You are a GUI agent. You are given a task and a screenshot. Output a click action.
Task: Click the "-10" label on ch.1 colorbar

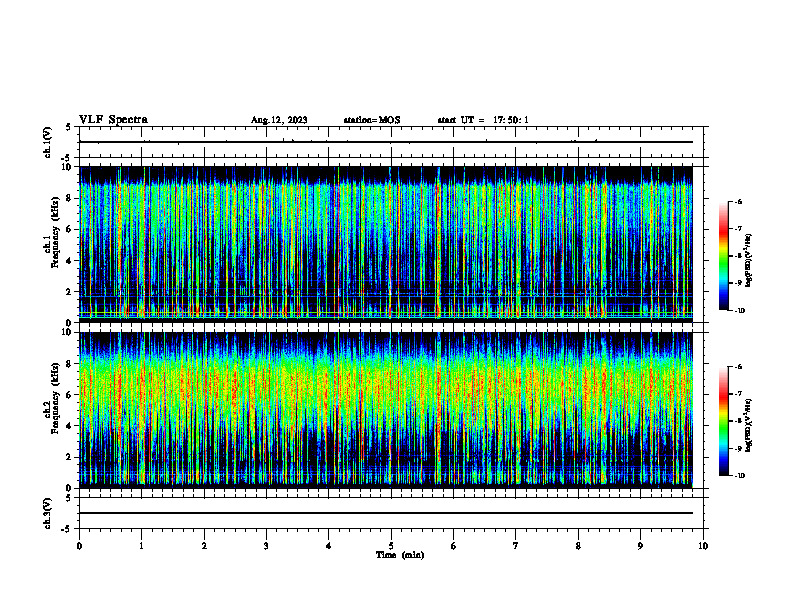739,311
